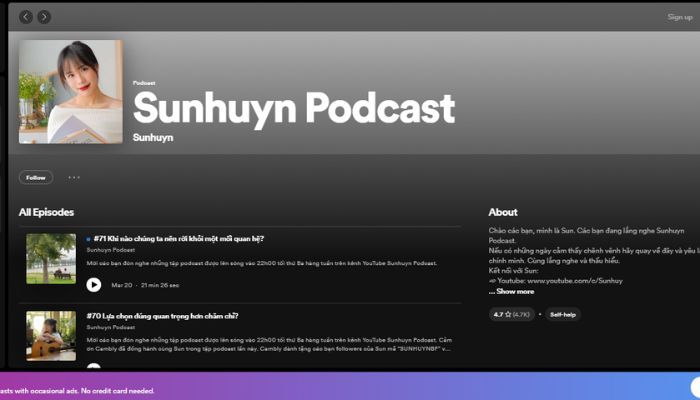Click Sign up in the top bar
Screen dimensions: 700x400
pos(680,17)
